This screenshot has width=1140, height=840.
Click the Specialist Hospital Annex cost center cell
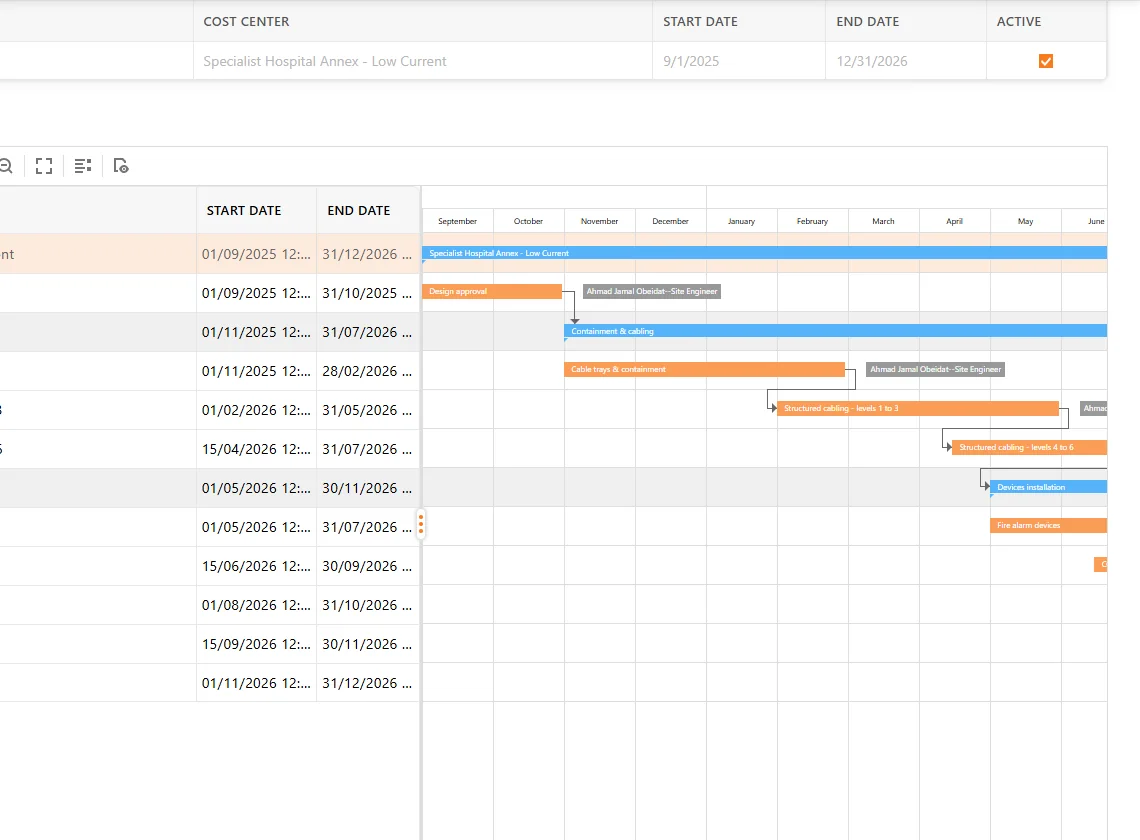point(422,61)
